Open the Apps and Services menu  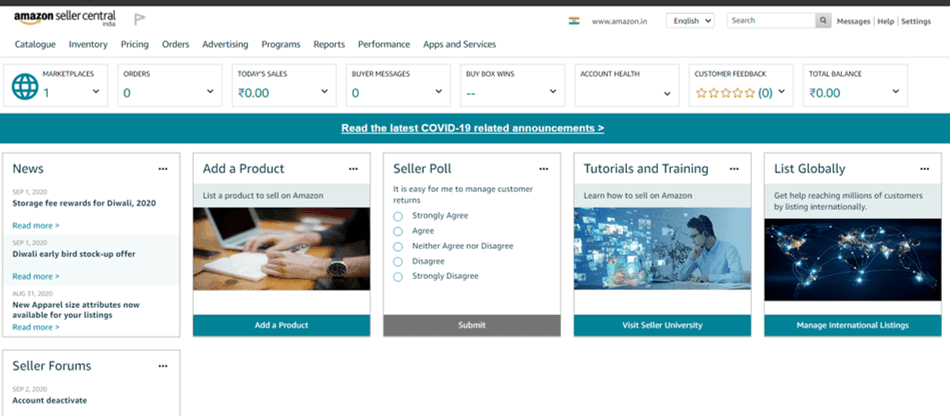tap(459, 44)
